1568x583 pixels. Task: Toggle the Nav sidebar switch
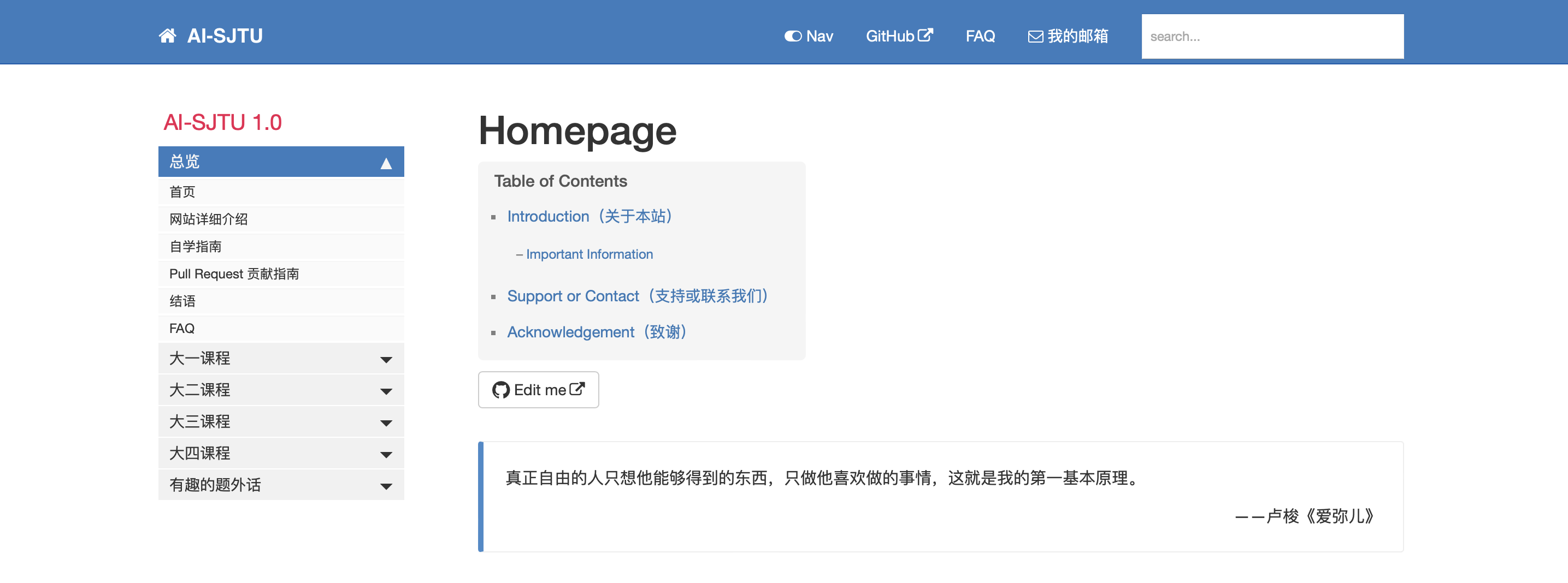[x=793, y=37]
